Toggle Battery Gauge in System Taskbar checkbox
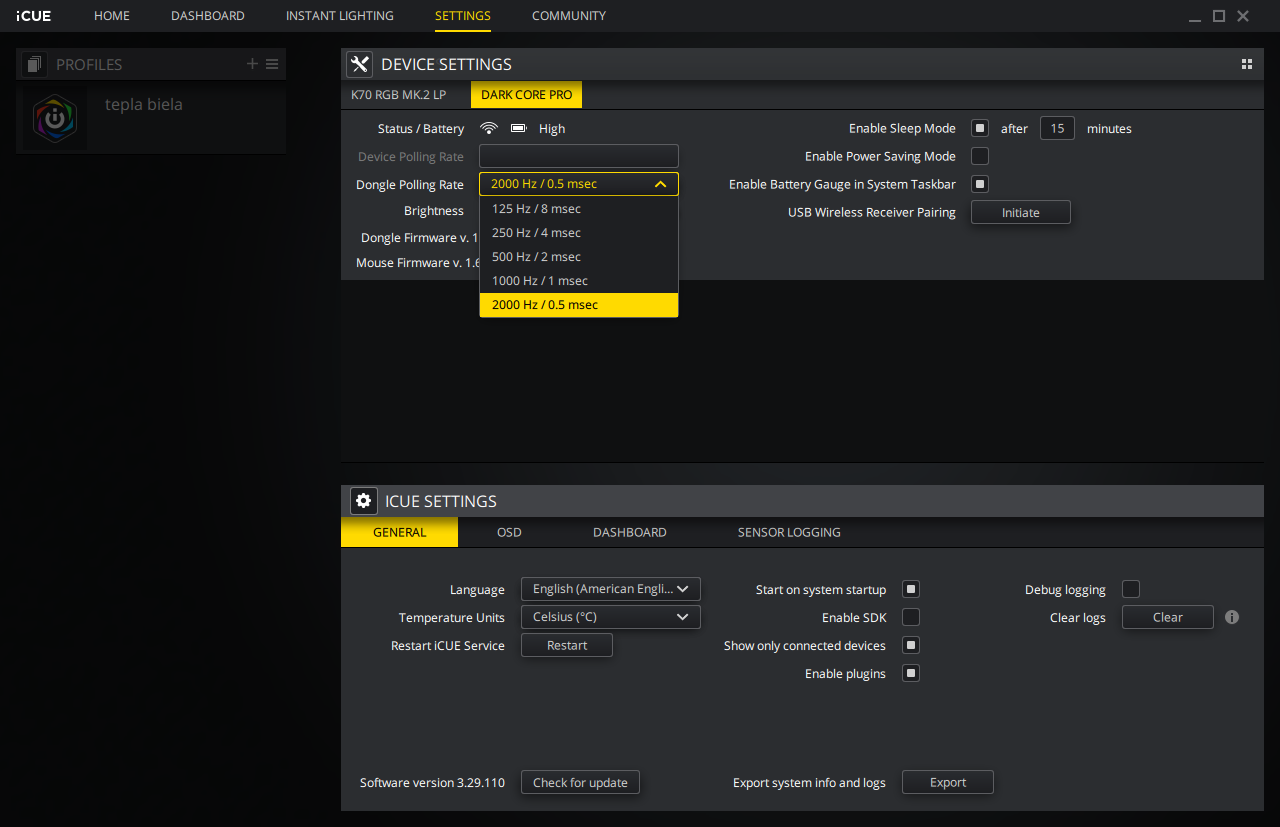The height and width of the screenshot is (827, 1280). click(980, 184)
